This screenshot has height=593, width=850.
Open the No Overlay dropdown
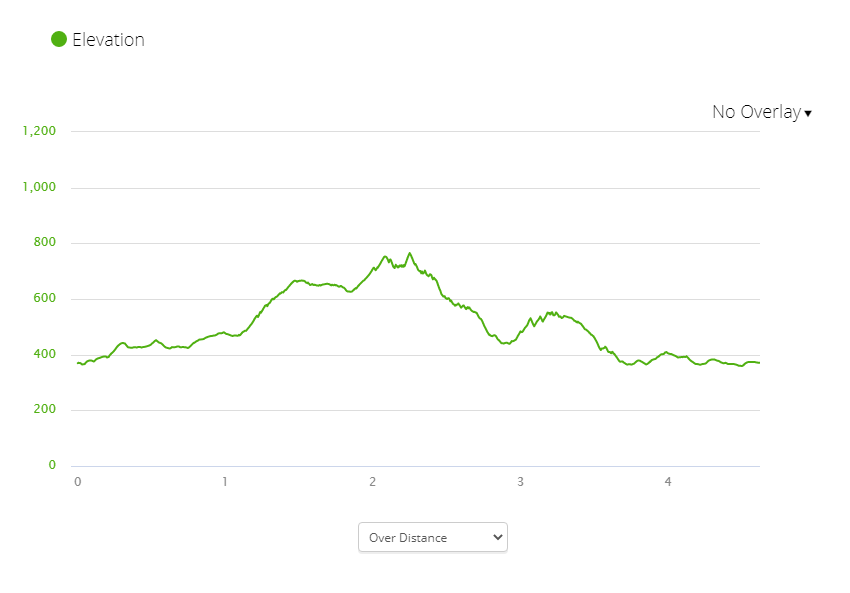[756, 112]
